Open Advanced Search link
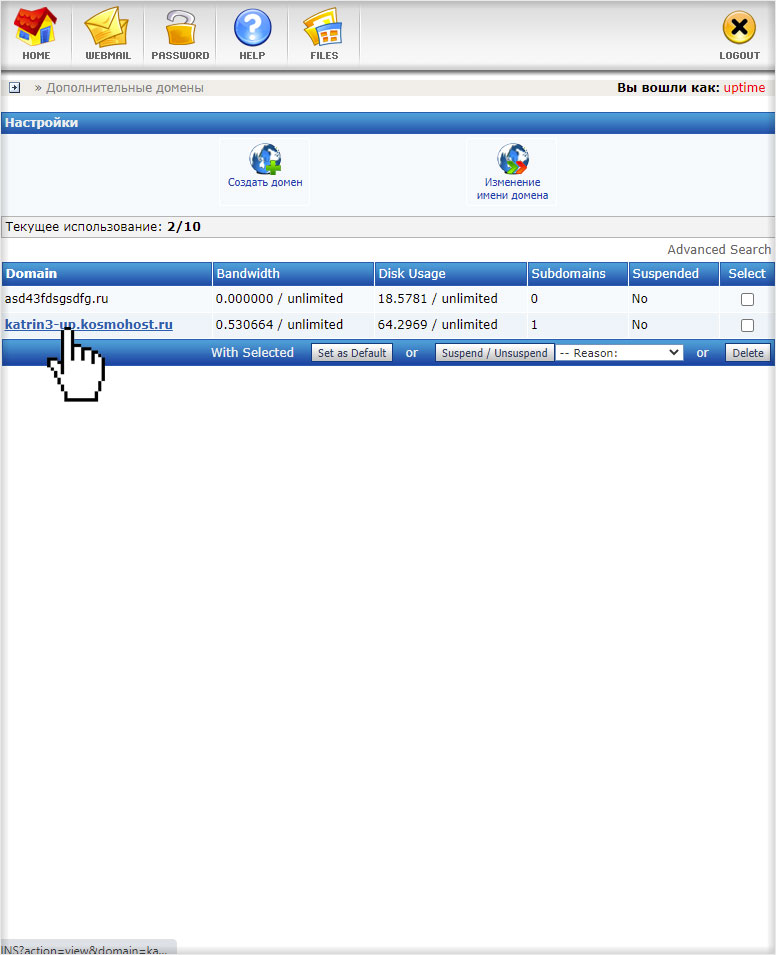 pyautogui.click(x=719, y=250)
